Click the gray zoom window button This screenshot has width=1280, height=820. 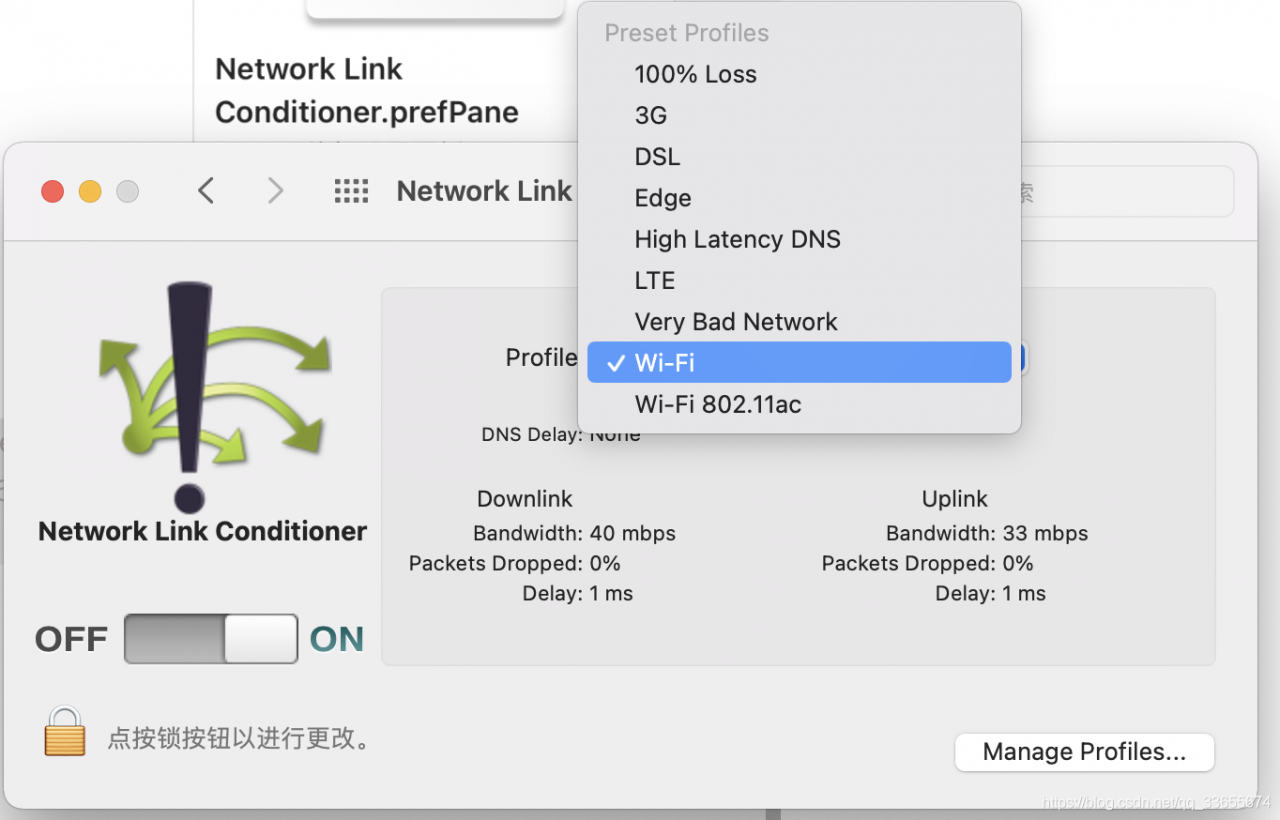[x=127, y=191]
